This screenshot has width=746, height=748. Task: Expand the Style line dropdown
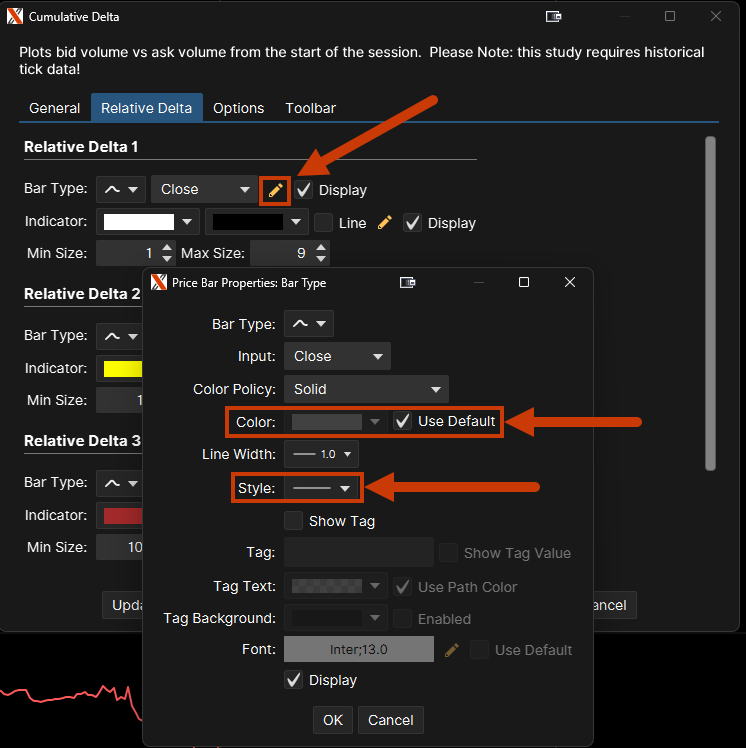tap(322, 488)
